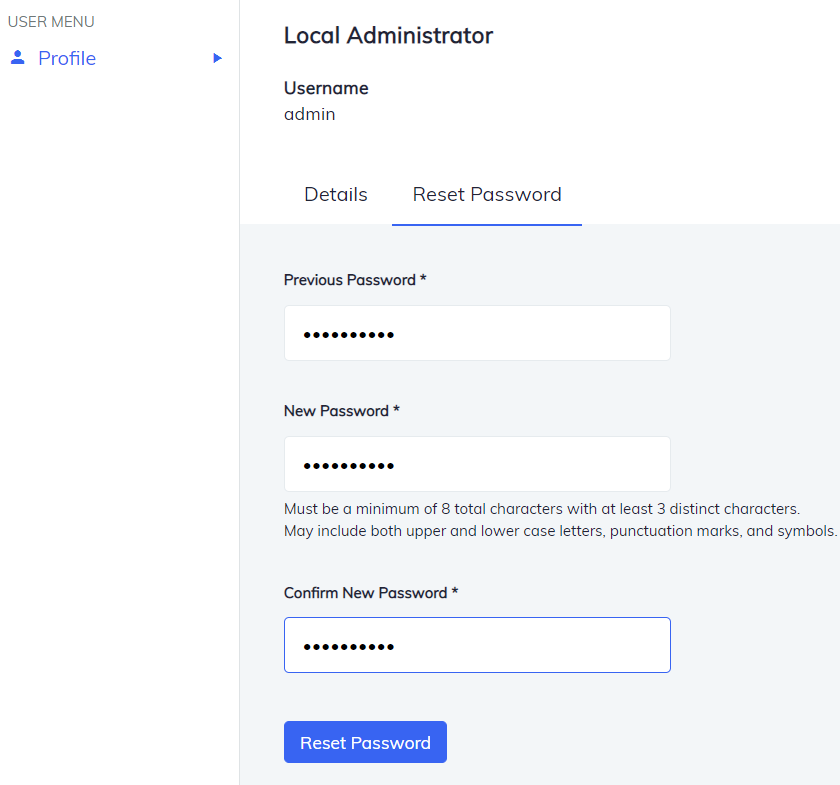Click the admin username text
The width and height of the screenshot is (840, 785).
tap(309, 114)
